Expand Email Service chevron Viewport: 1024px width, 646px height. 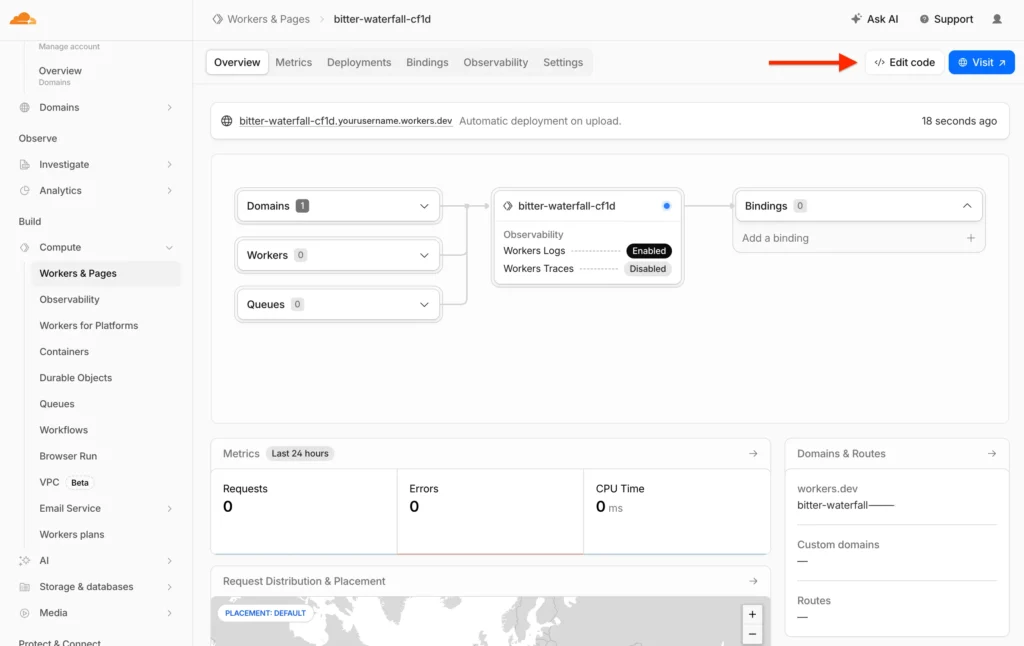[x=169, y=509]
